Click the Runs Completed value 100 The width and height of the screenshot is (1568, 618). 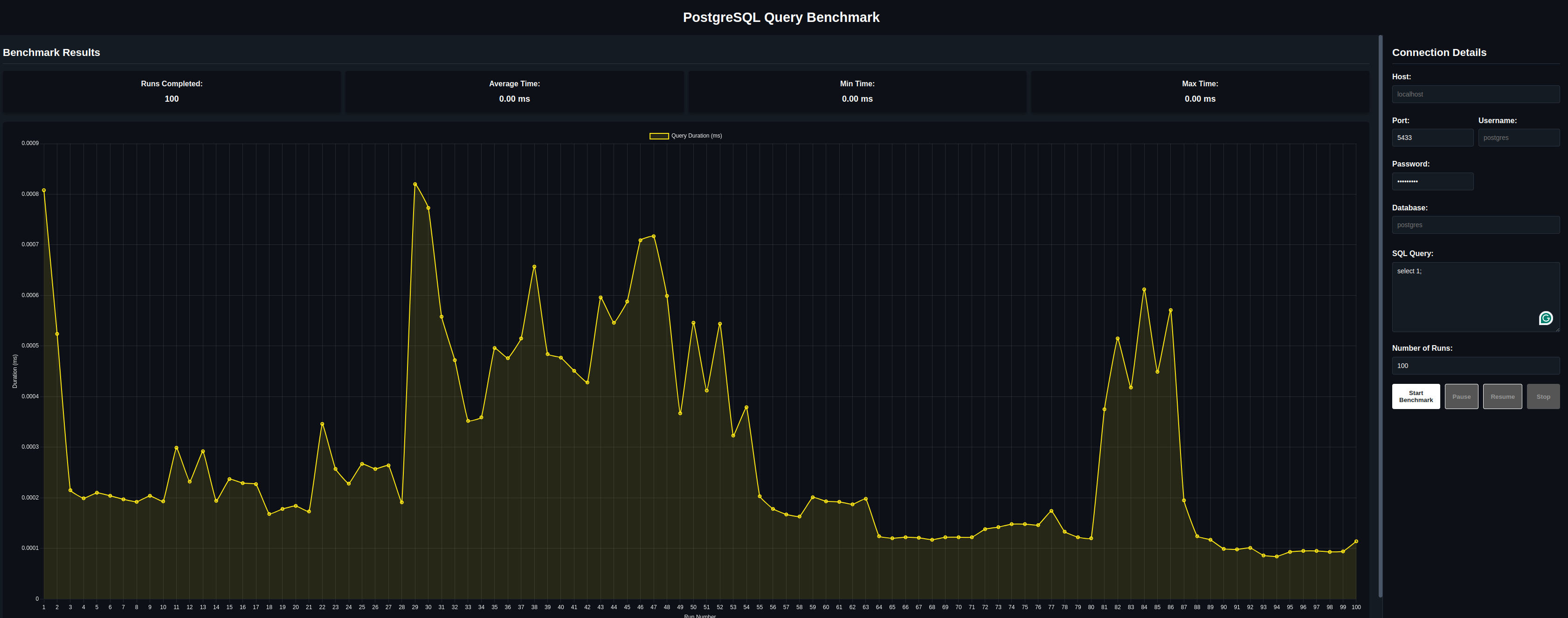(x=172, y=98)
